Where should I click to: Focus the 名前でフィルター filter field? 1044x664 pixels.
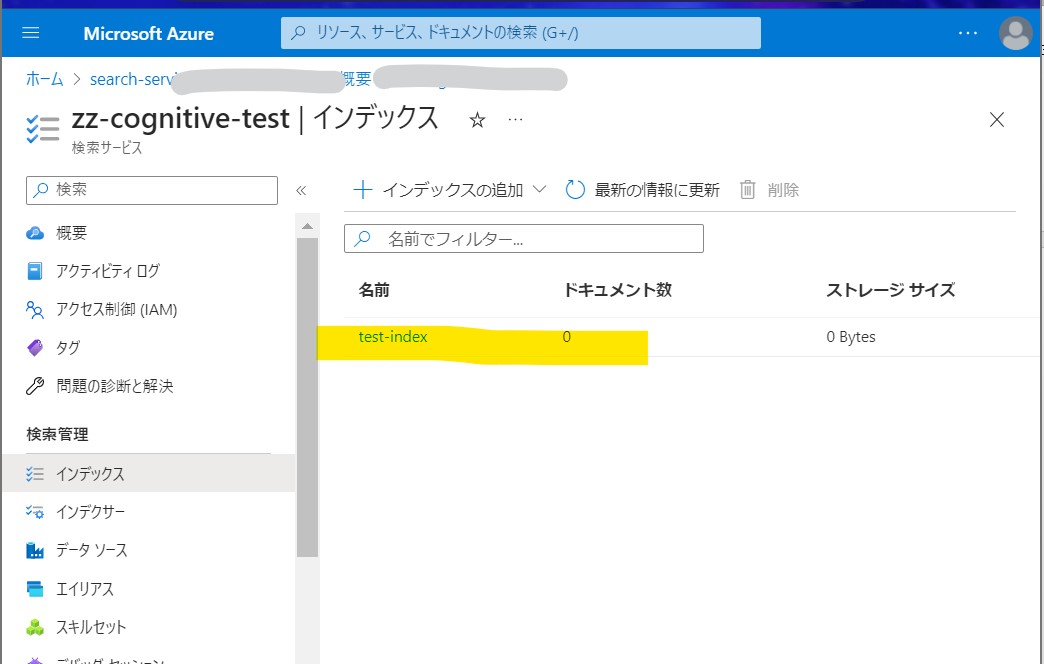(x=523, y=238)
